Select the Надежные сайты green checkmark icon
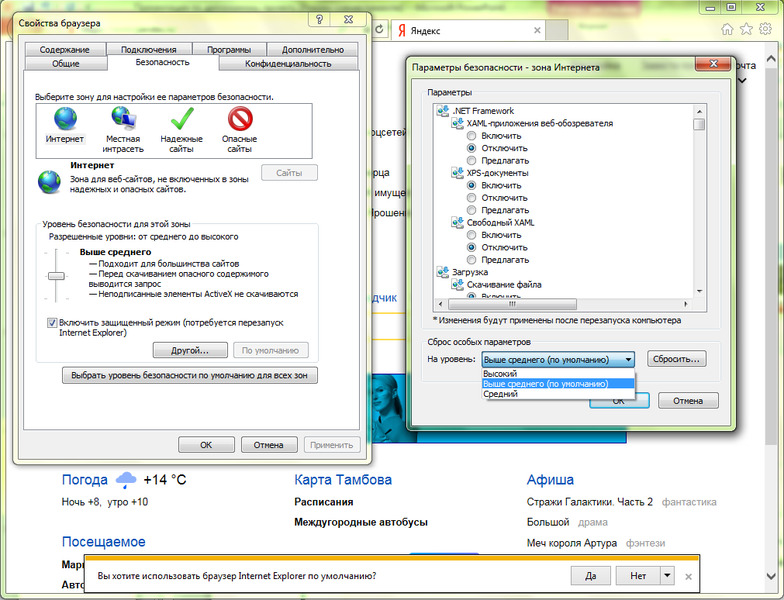784x600 pixels. pyautogui.click(x=182, y=118)
